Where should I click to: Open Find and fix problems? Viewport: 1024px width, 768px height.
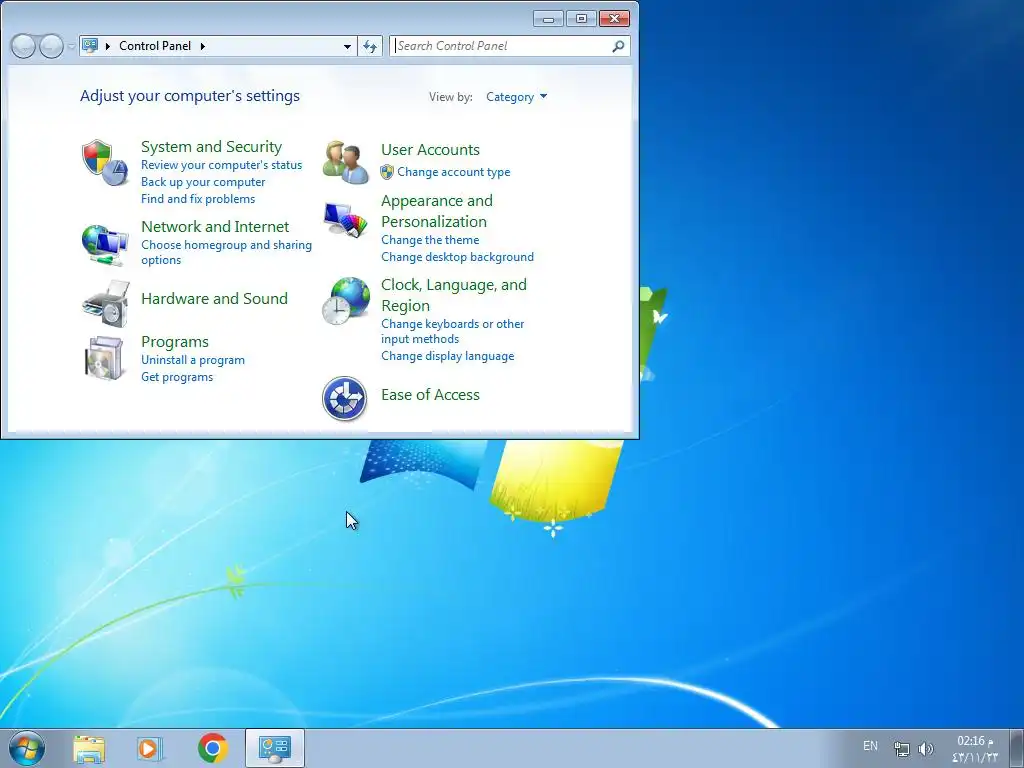(198, 199)
